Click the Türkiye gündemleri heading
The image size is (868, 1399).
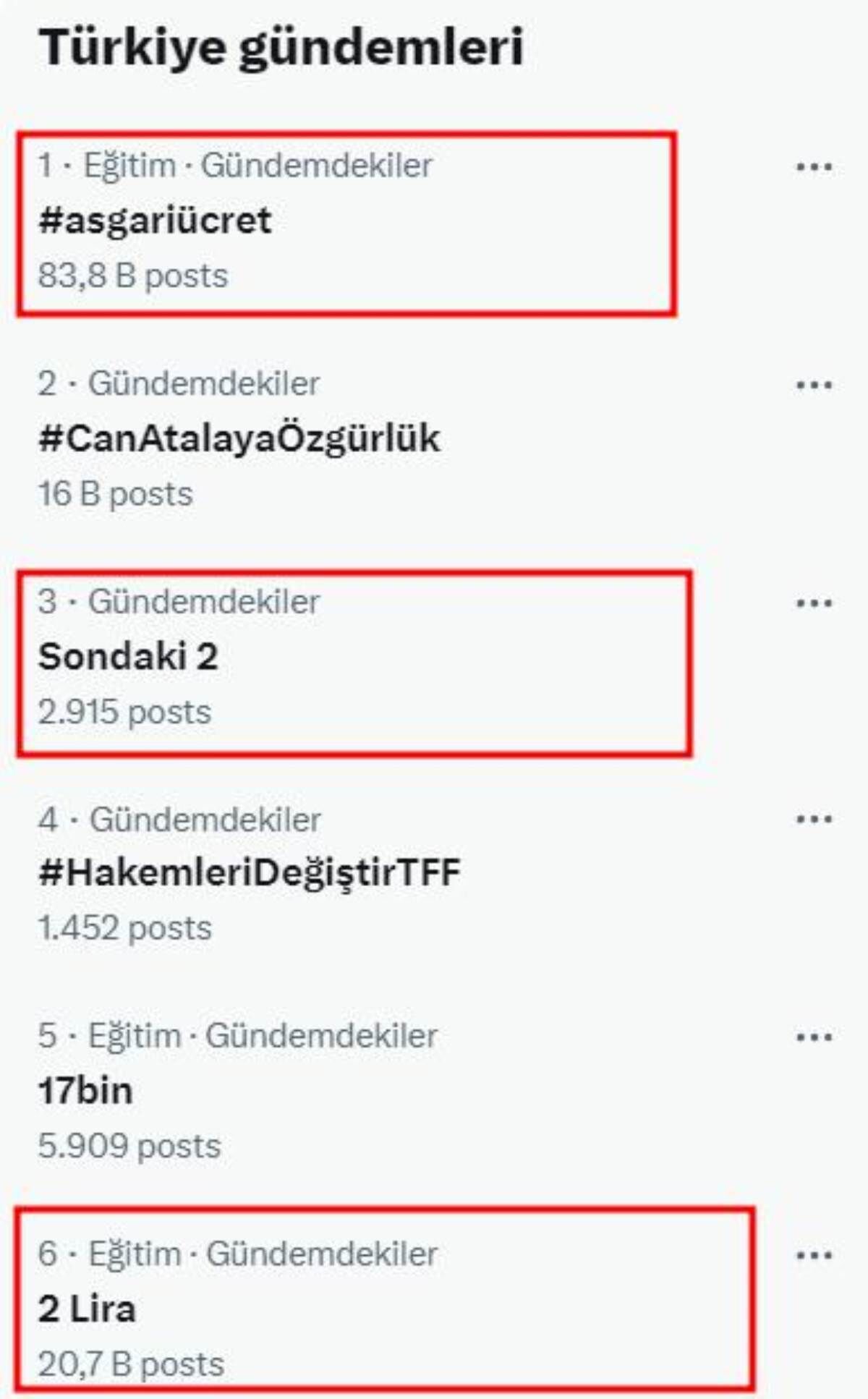281,48
